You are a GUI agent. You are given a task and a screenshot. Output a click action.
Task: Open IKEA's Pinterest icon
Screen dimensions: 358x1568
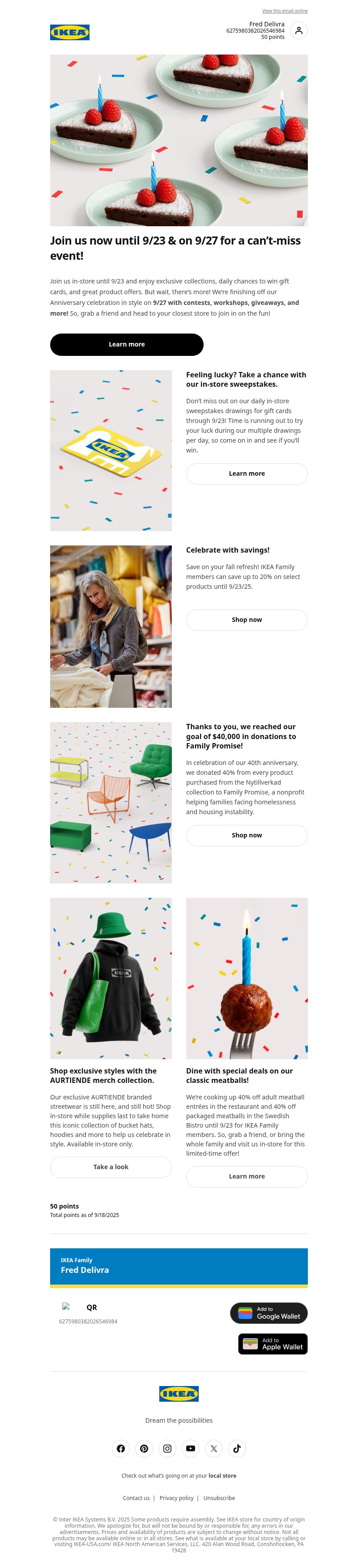point(144,1448)
